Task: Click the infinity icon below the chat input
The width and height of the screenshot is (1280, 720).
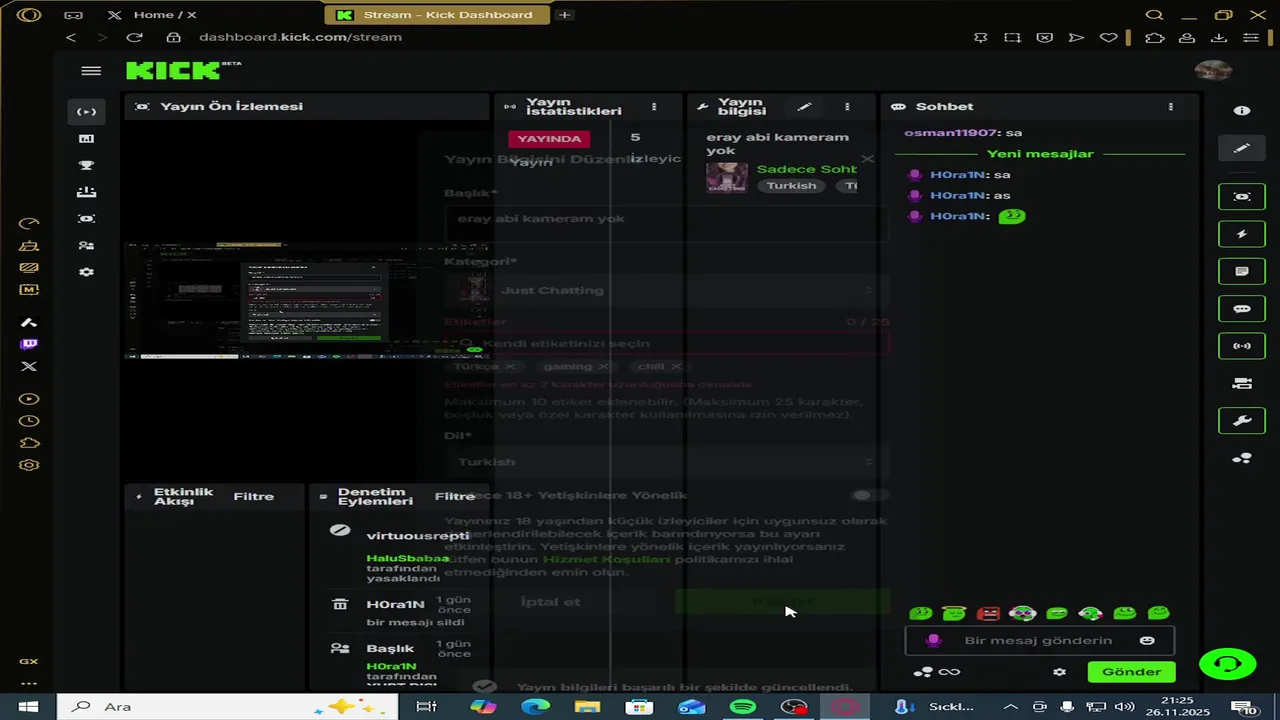Action: (x=949, y=672)
